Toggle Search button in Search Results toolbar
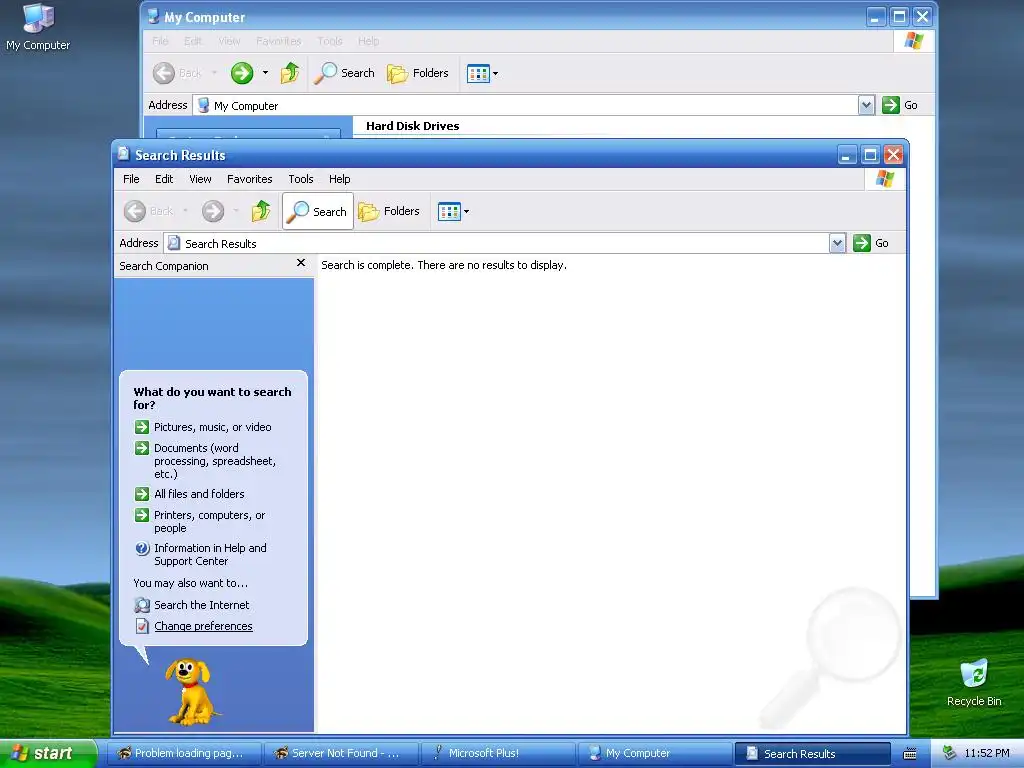The width and height of the screenshot is (1024, 768). pos(318,211)
